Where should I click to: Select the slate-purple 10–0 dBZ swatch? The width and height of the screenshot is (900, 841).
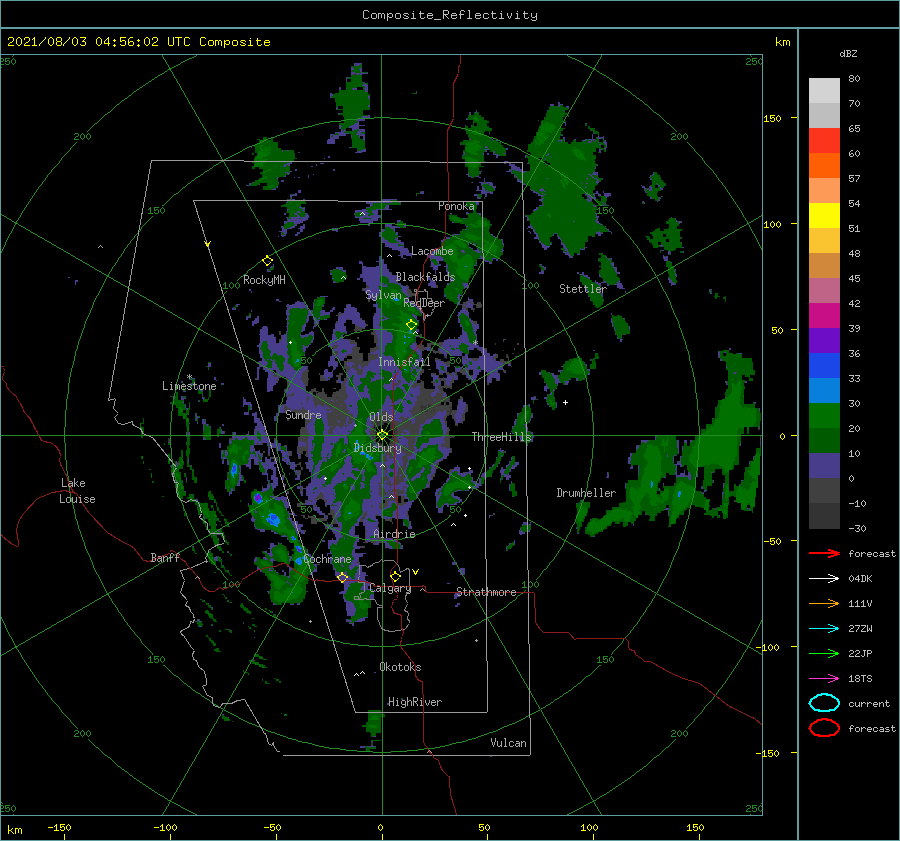(824, 466)
